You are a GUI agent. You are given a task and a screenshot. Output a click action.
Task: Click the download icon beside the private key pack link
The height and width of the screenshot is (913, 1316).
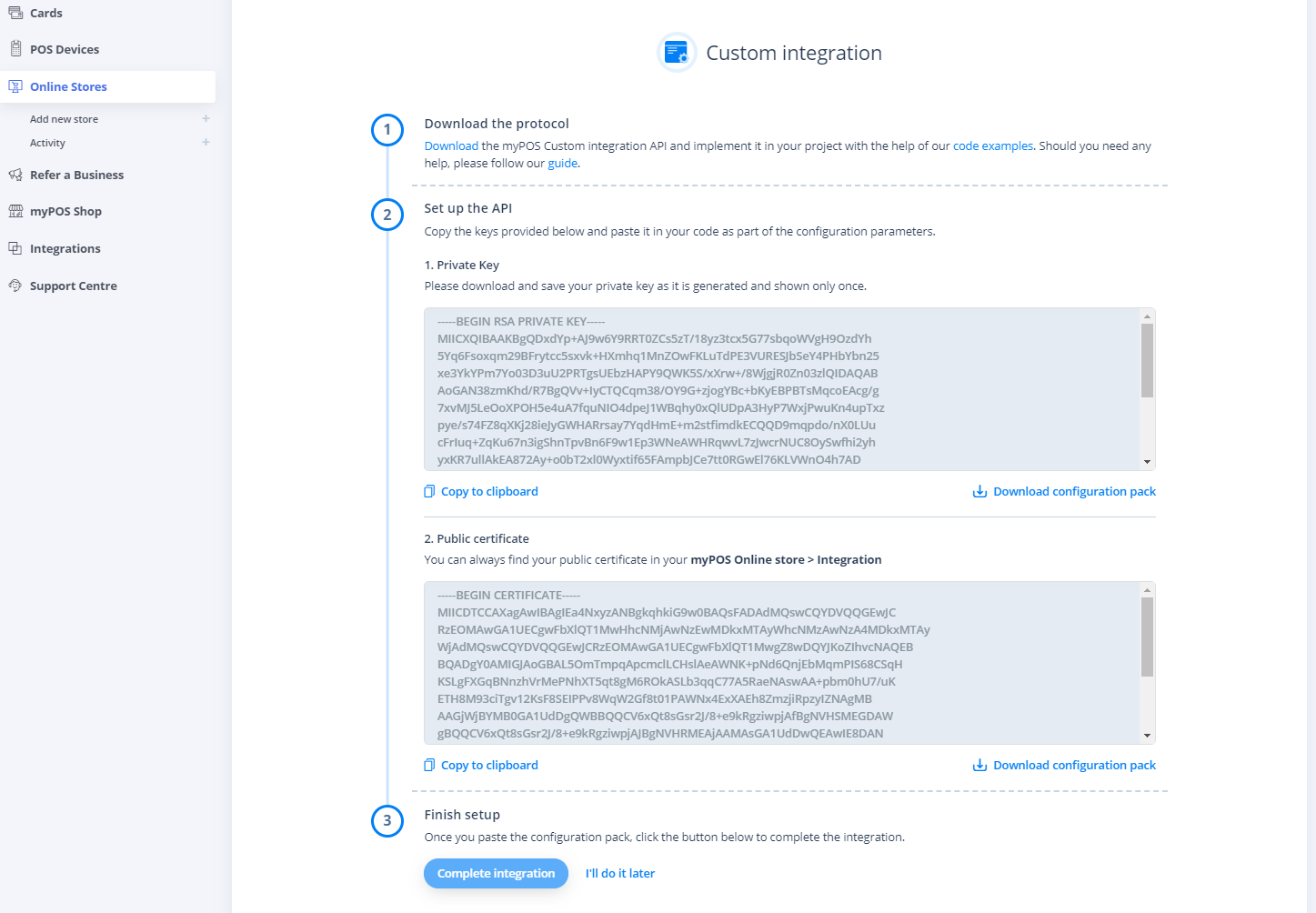(979, 491)
